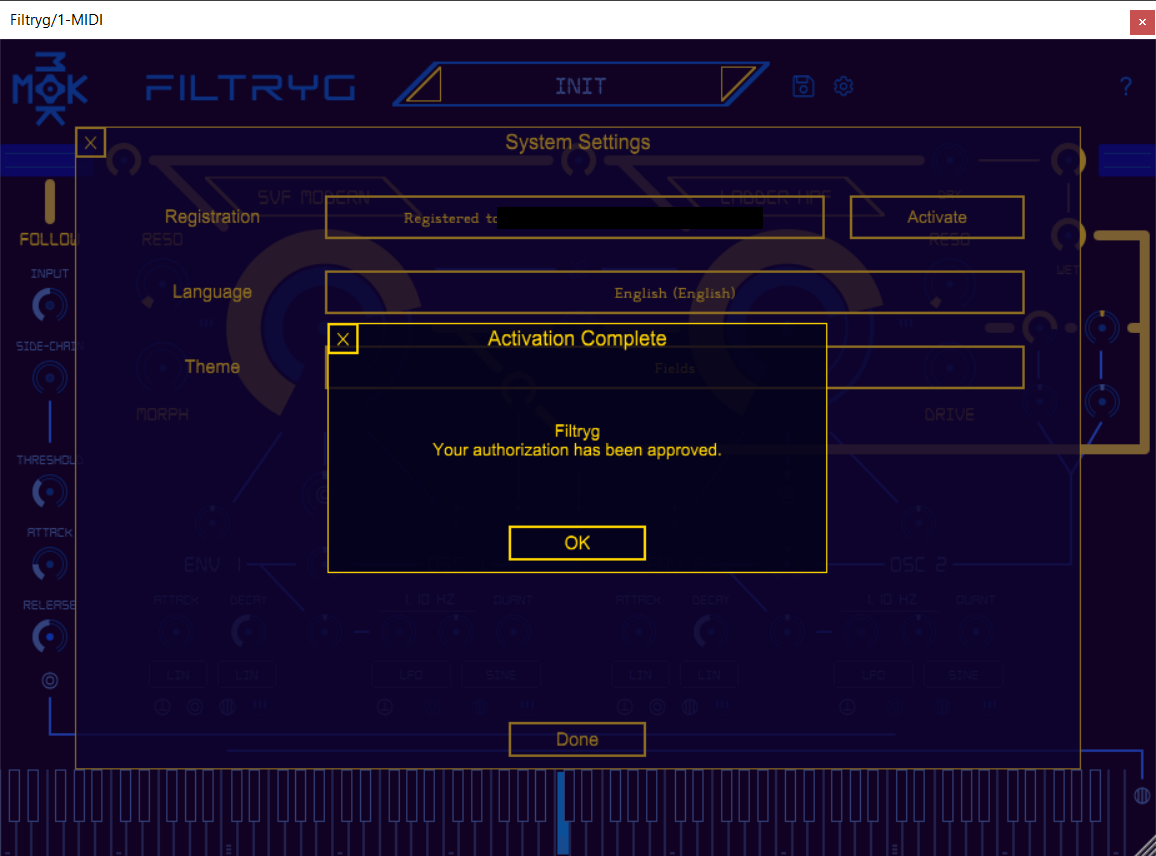
Task: Close the System Settings panel with X
Action: (91, 142)
